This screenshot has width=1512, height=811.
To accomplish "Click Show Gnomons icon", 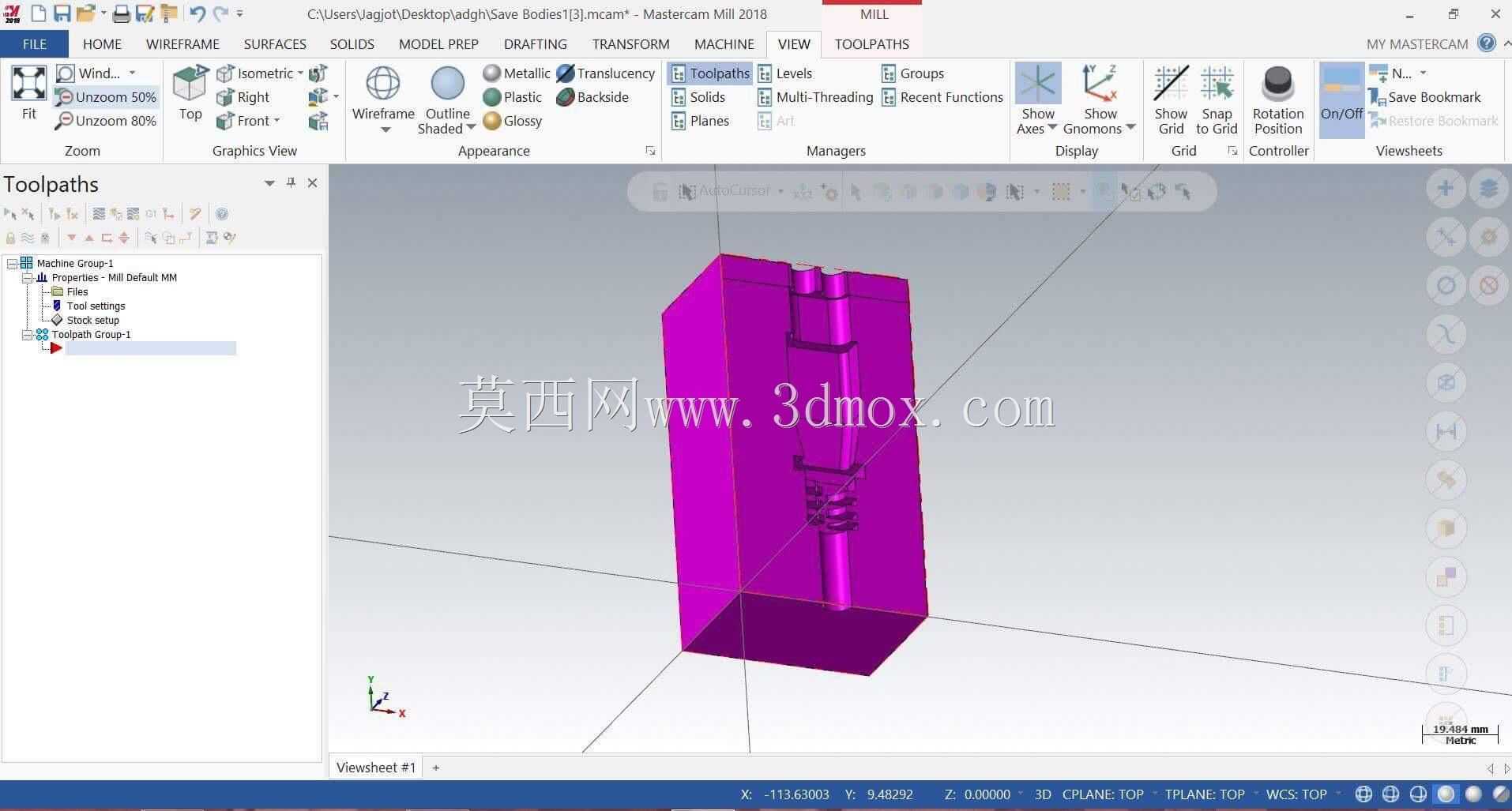I will coord(1100,84).
